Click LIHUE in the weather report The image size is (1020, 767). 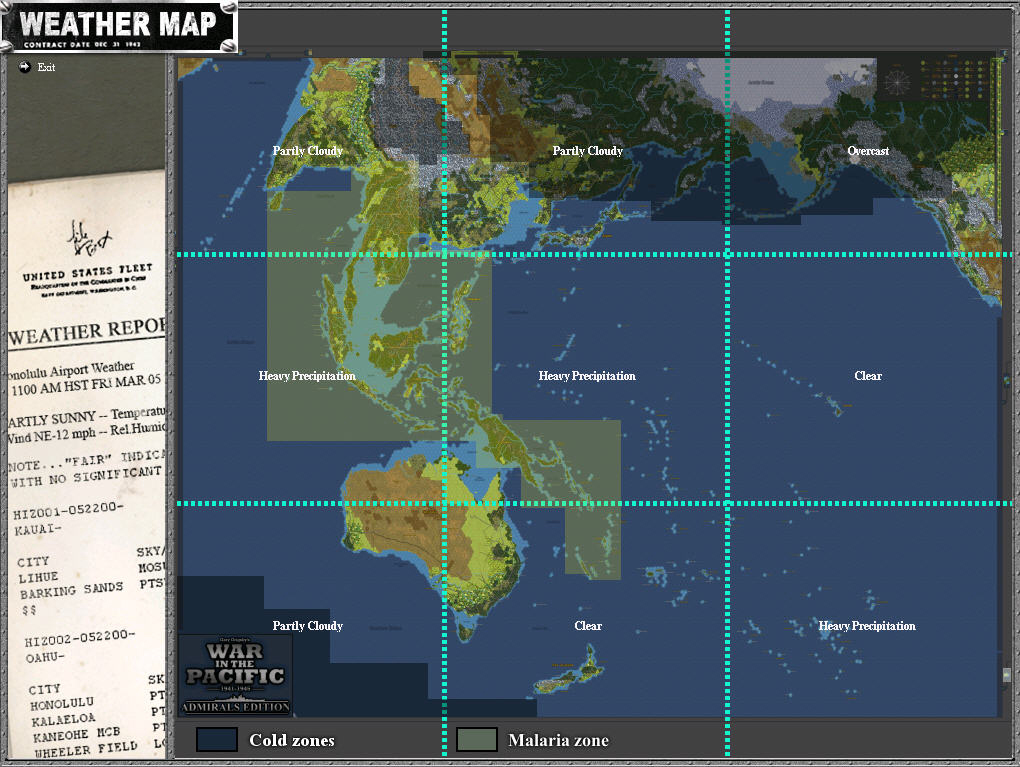pyautogui.click(x=38, y=578)
